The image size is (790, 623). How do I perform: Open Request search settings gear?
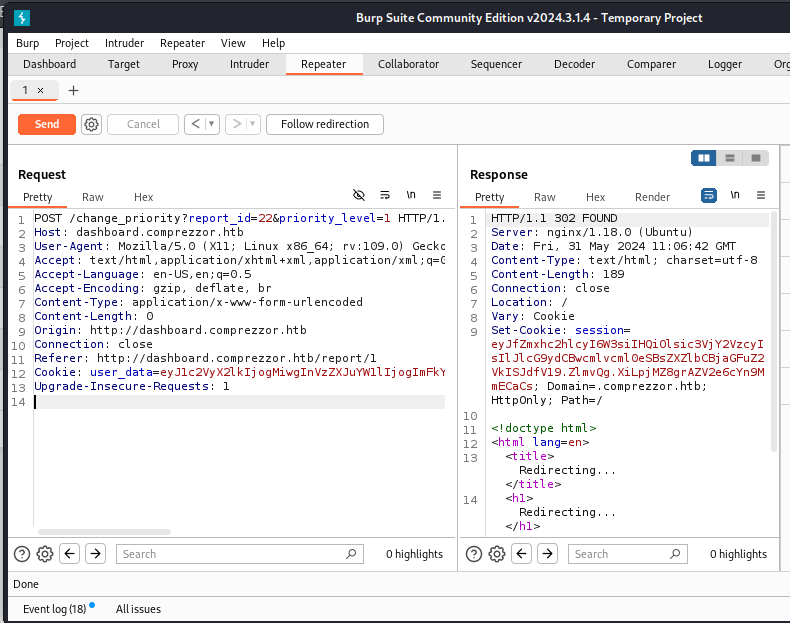click(x=45, y=554)
